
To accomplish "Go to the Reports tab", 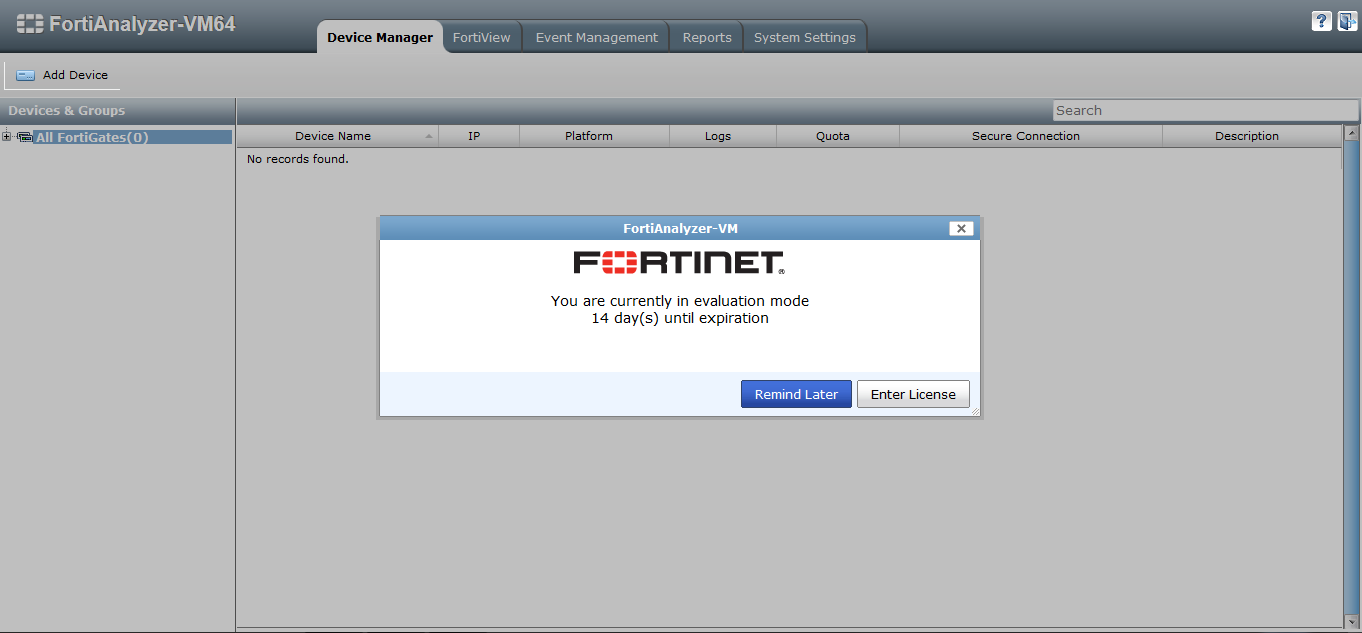I will 707,37.
